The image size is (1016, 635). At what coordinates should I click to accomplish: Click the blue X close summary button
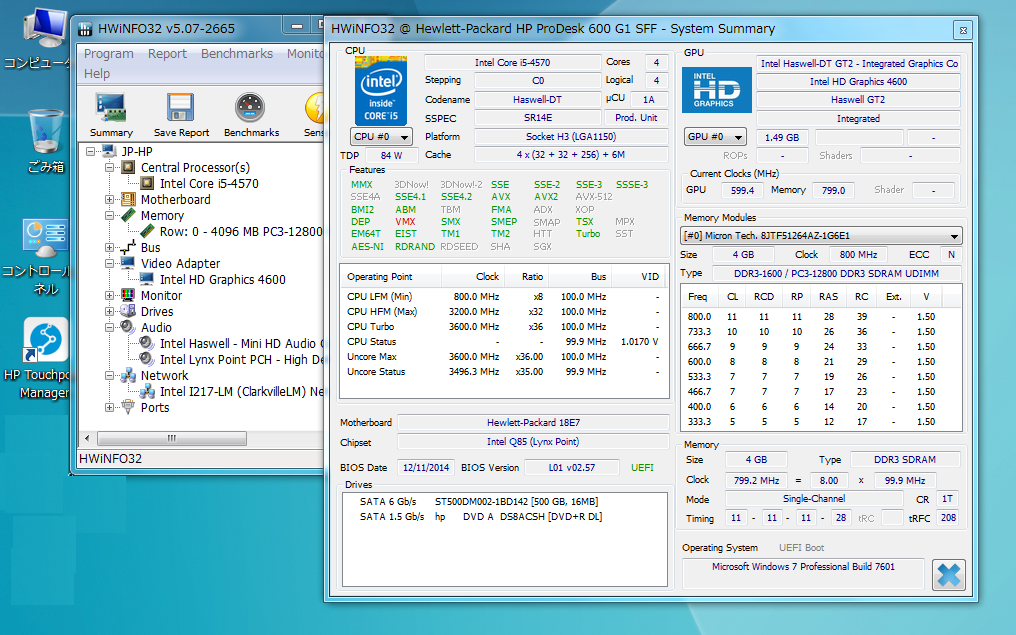(x=948, y=575)
